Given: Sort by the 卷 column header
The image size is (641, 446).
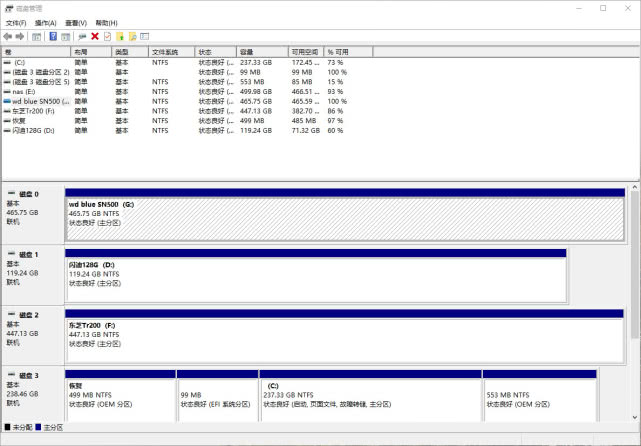Looking at the screenshot, I should click(36, 52).
